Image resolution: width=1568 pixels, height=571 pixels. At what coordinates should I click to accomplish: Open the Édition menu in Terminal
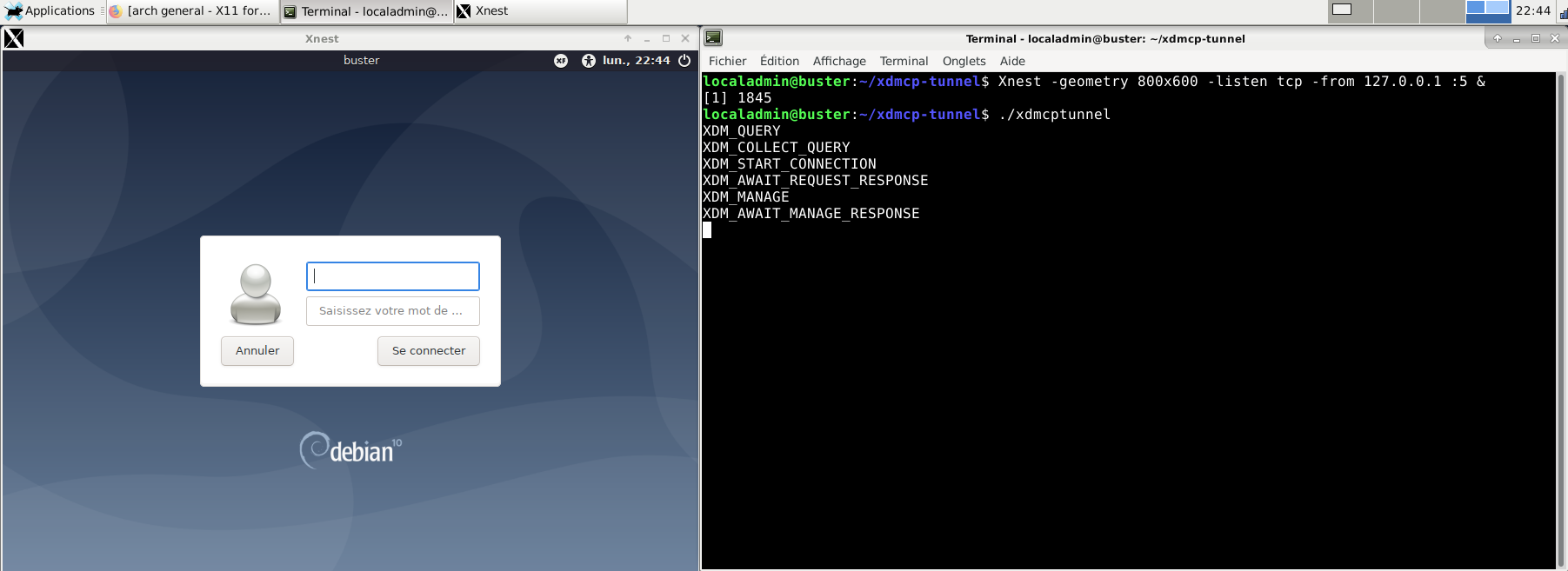click(x=779, y=61)
